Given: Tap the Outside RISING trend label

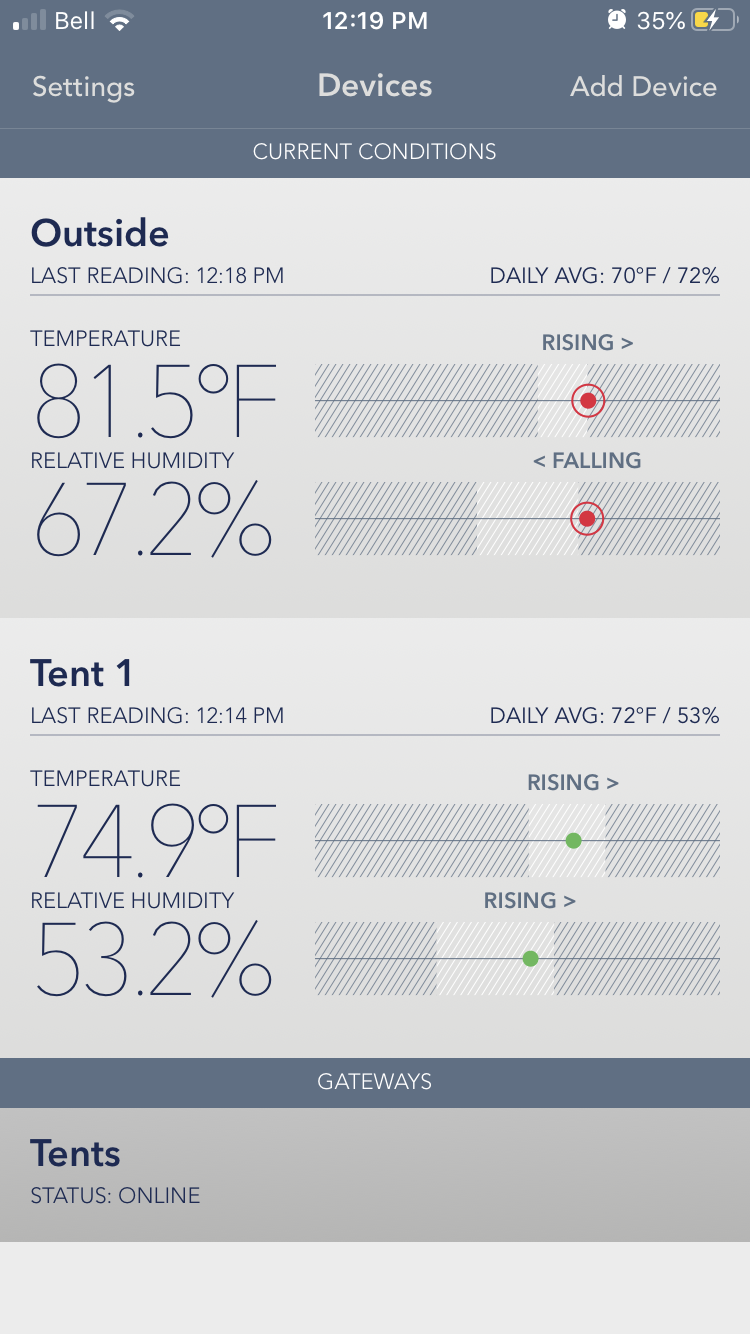Looking at the screenshot, I should coord(587,343).
